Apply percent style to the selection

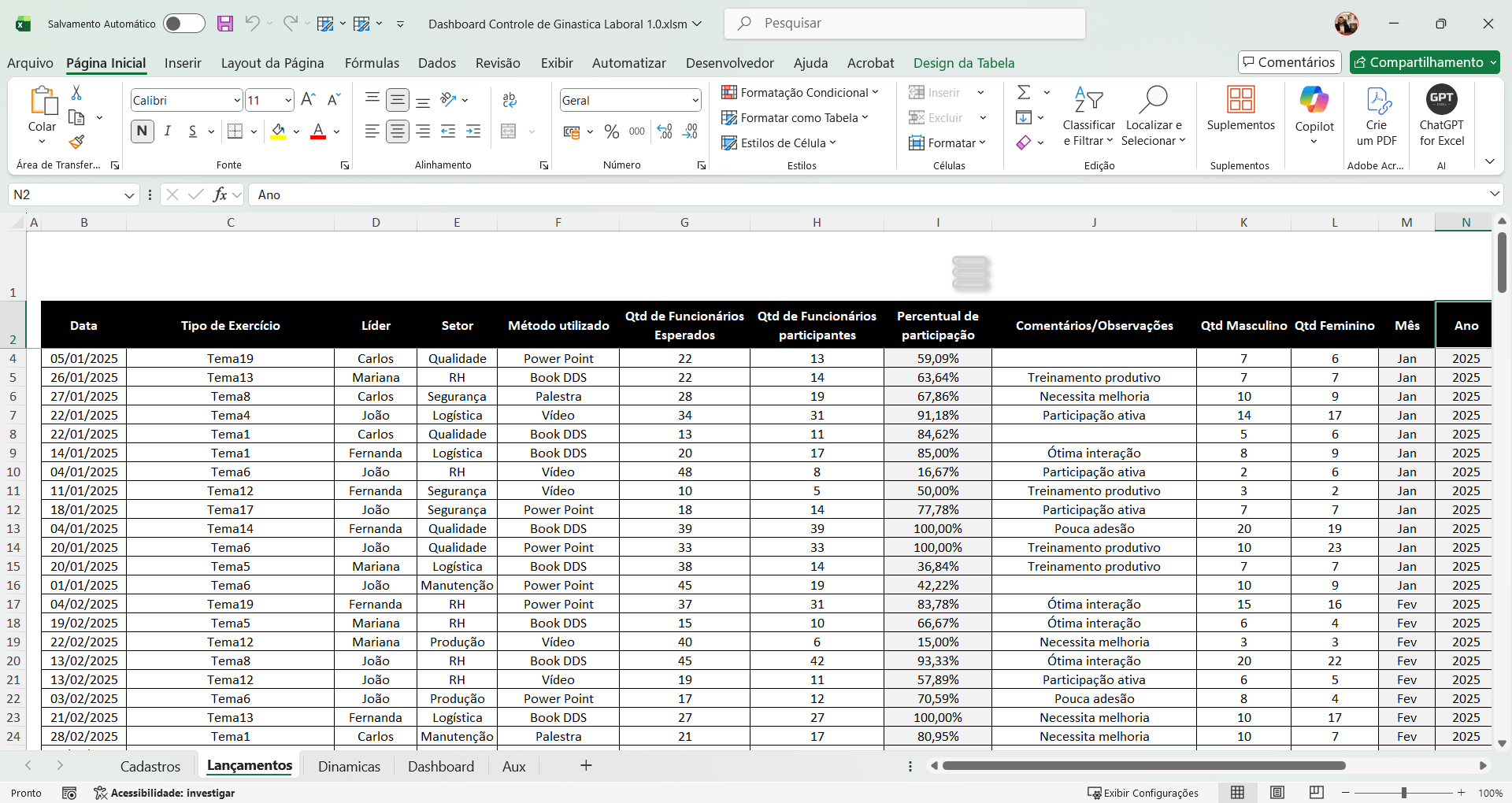click(612, 132)
